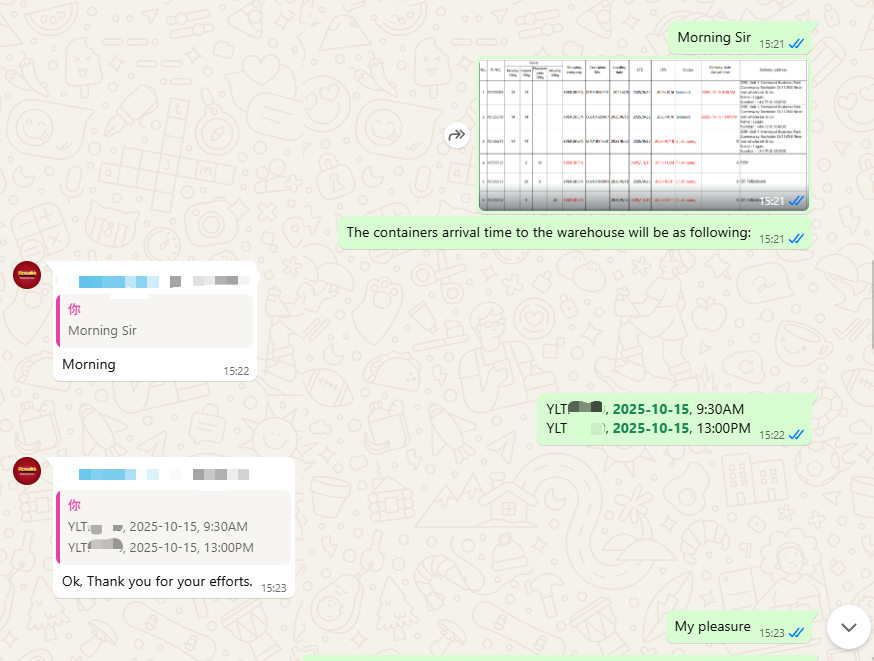This screenshot has width=874, height=661.
Task: Click the 15:23 timestamp on My pleasure
Action: tap(772, 631)
